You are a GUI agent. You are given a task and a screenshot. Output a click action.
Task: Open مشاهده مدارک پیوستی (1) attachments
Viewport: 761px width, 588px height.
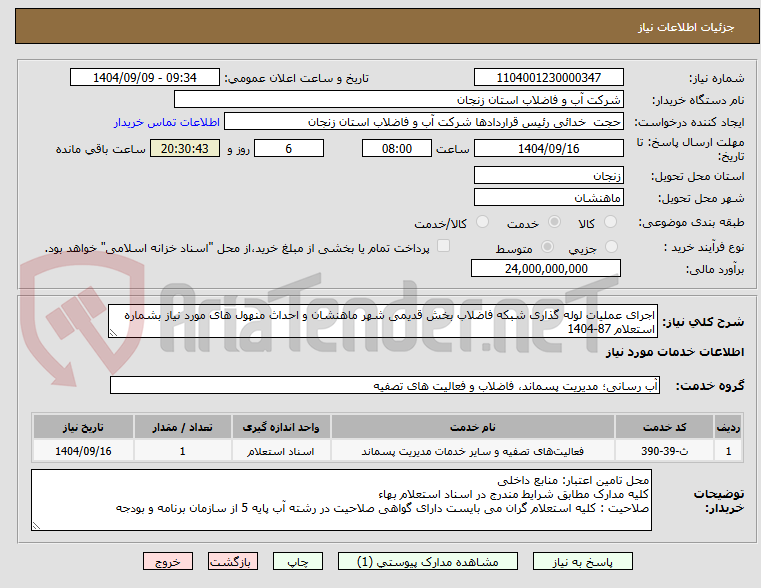pos(428,561)
